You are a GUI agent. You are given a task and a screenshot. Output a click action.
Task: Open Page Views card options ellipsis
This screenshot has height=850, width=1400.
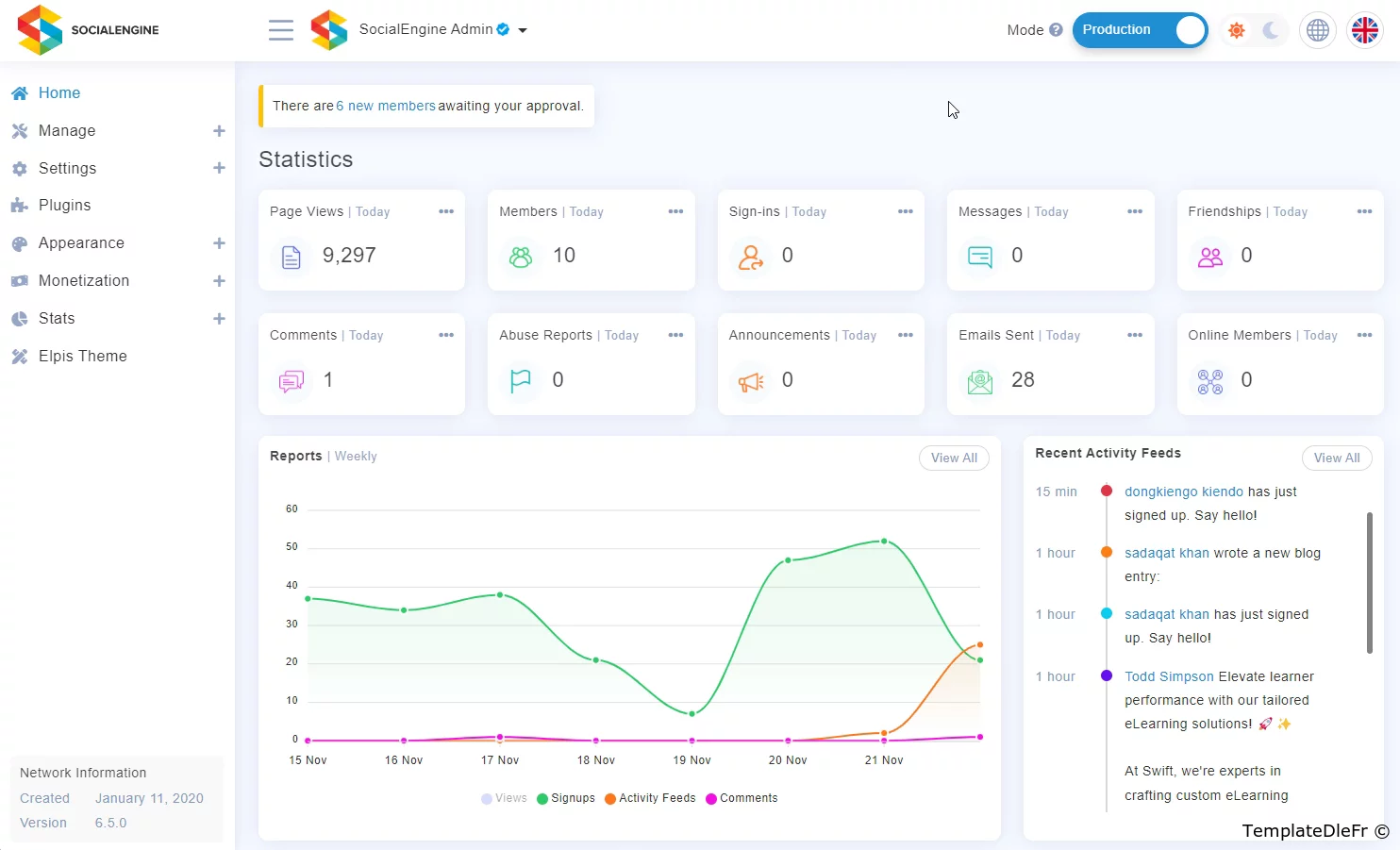[446, 211]
